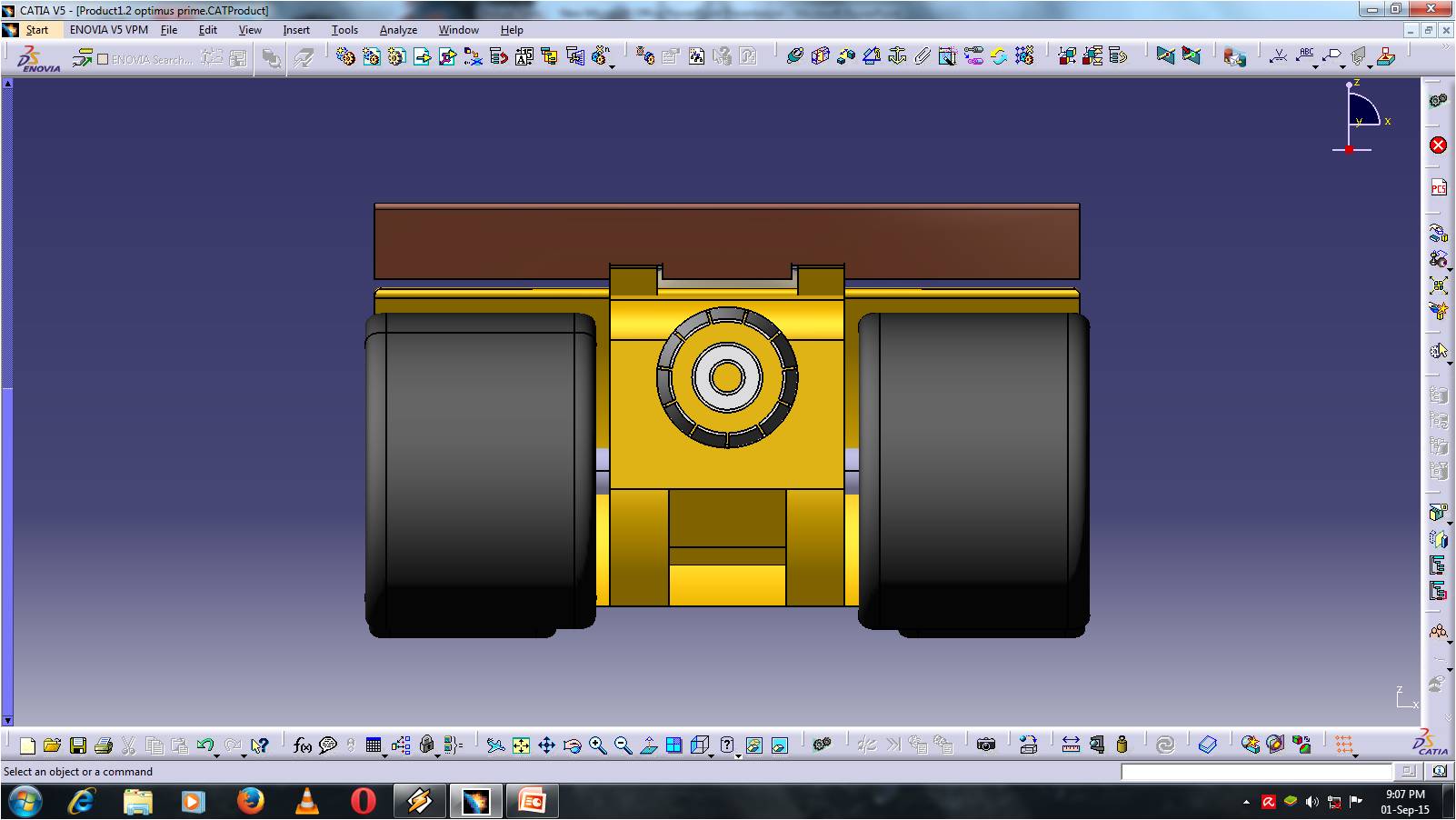Expand the Text with Leader dropdown arrow

point(1315,65)
